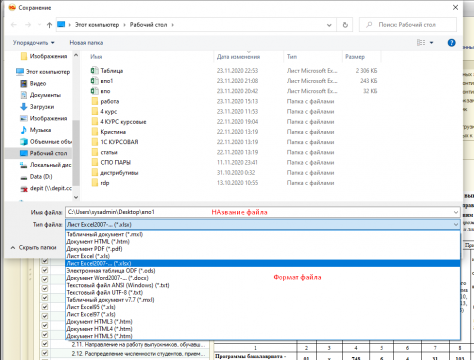Select Этот компьютер in the sidebar
The image size is (474, 360).
coord(43,72)
